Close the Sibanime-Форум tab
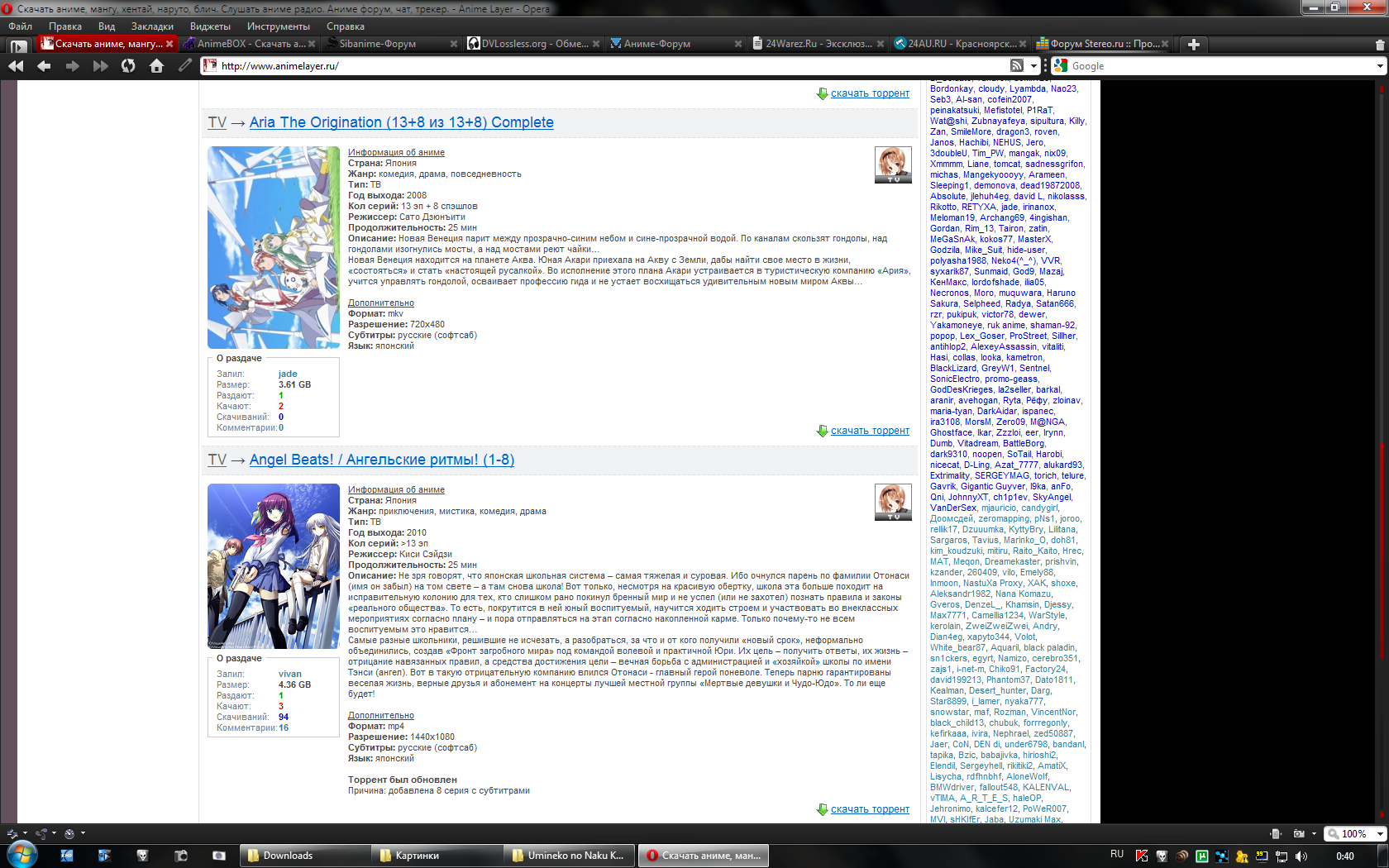The height and width of the screenshot is (868, 1389). point(454,44)
